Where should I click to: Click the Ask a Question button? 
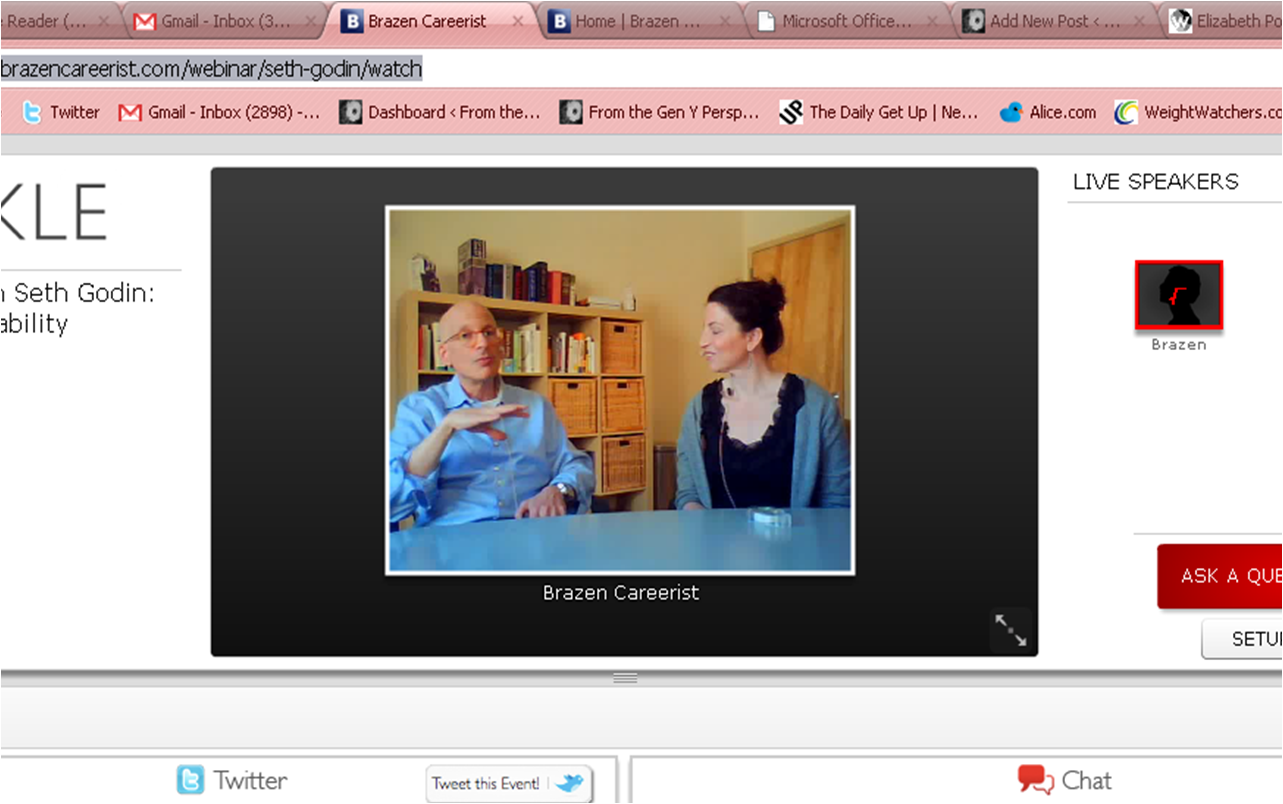tap(1220, 576)
